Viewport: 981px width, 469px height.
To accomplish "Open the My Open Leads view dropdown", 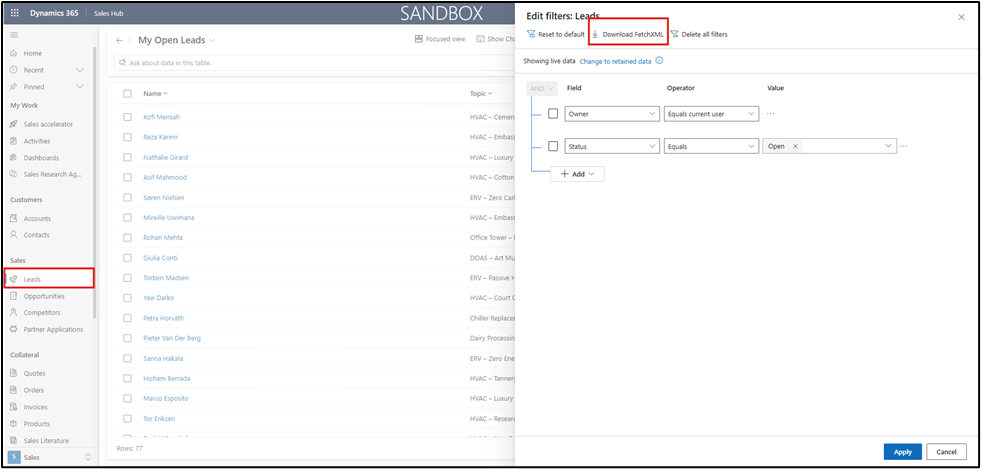I will 212,41.
